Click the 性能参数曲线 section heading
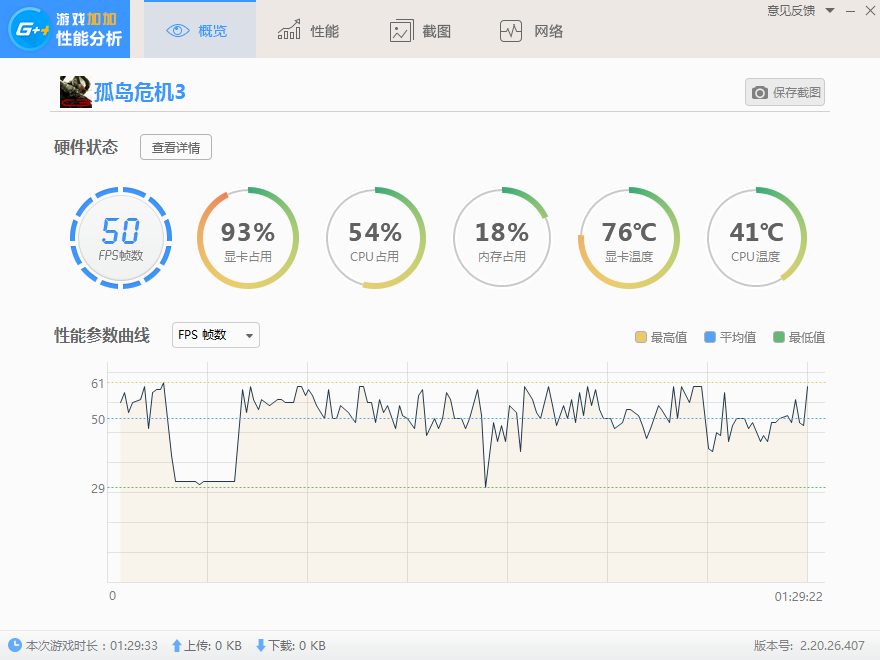 (x=102, y=336)
